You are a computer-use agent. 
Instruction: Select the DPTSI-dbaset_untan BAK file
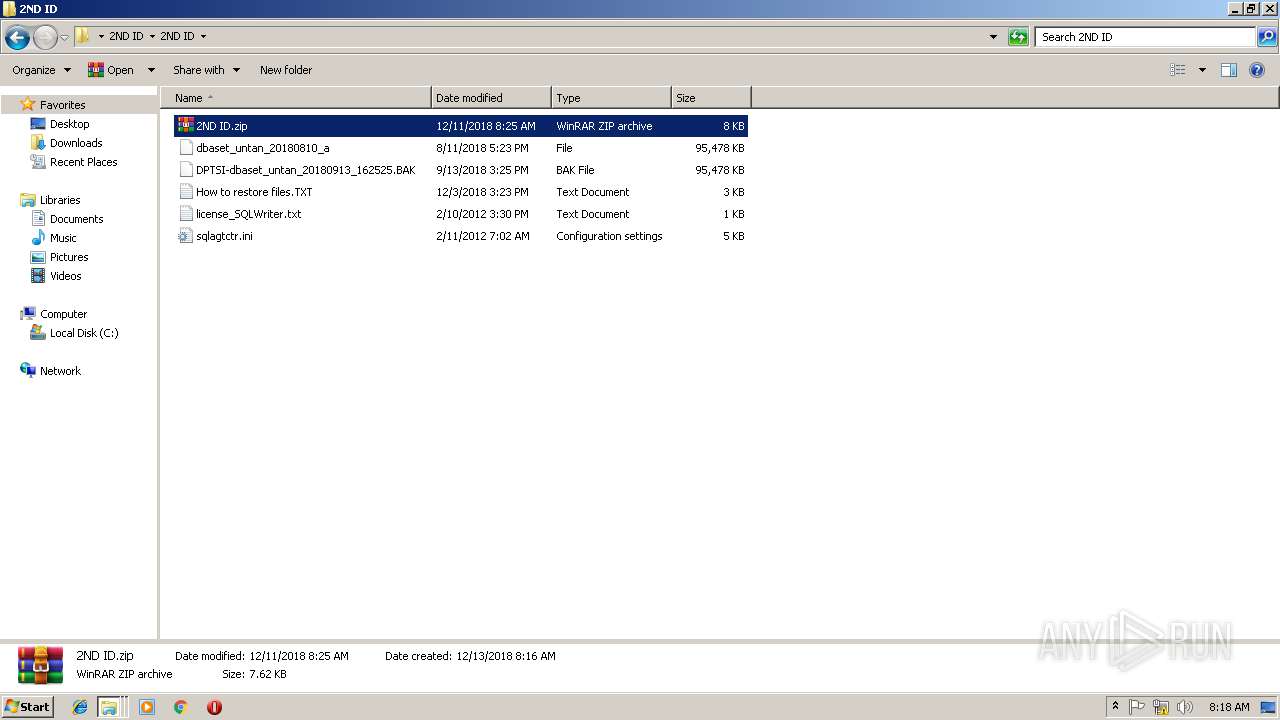[305, 170]
